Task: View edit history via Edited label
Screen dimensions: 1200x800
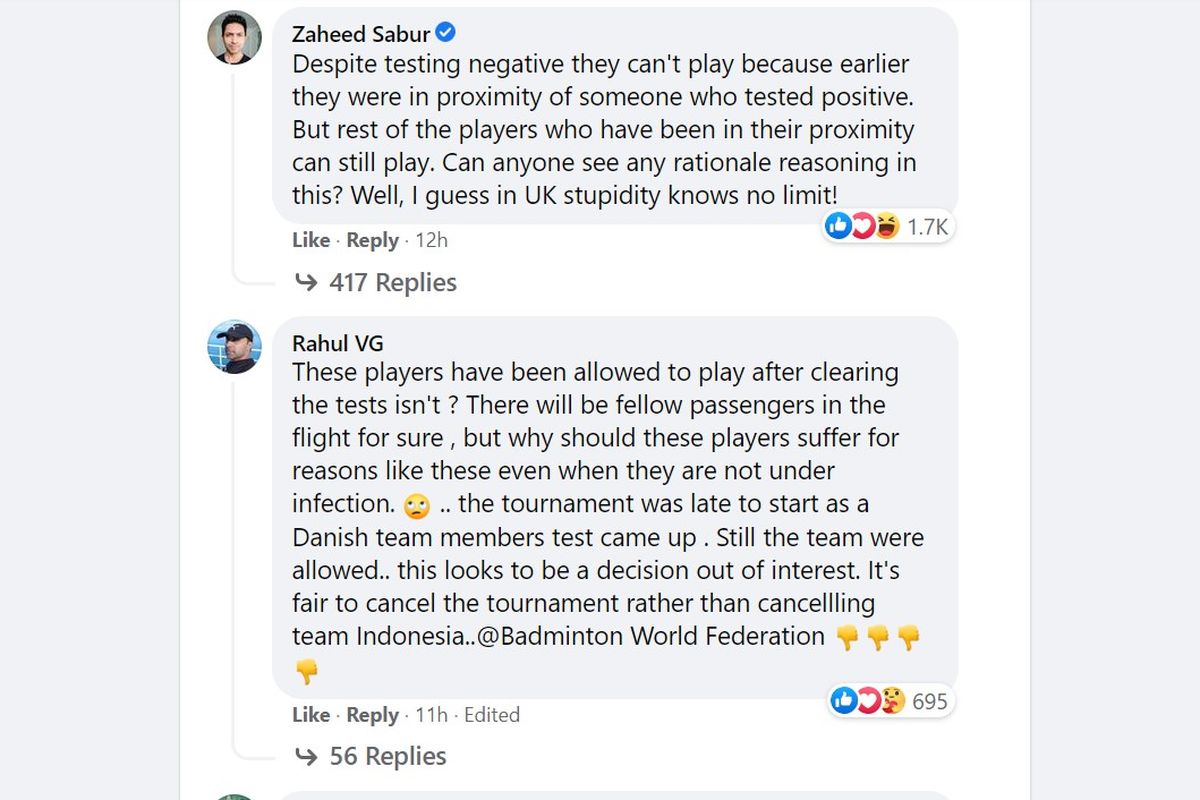Action: pos(492,715)
